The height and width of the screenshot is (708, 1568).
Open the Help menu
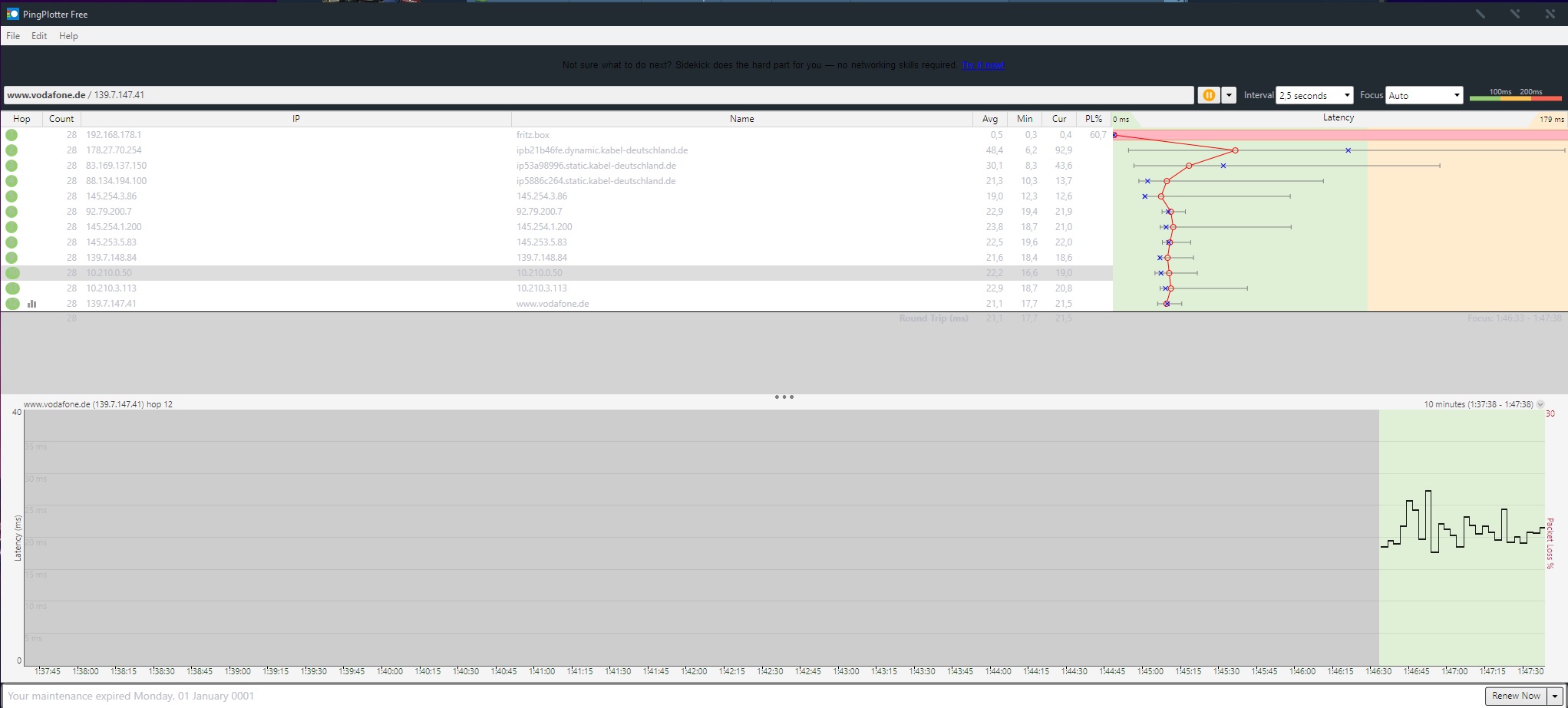(68, 36)
